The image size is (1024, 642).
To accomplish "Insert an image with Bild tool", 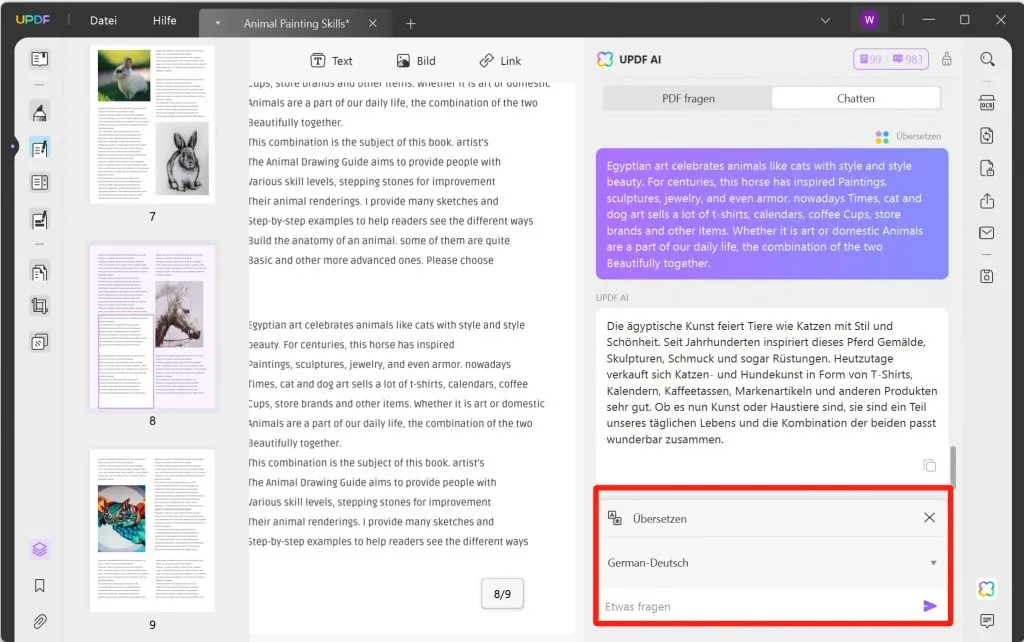I will tap(416, 61).
